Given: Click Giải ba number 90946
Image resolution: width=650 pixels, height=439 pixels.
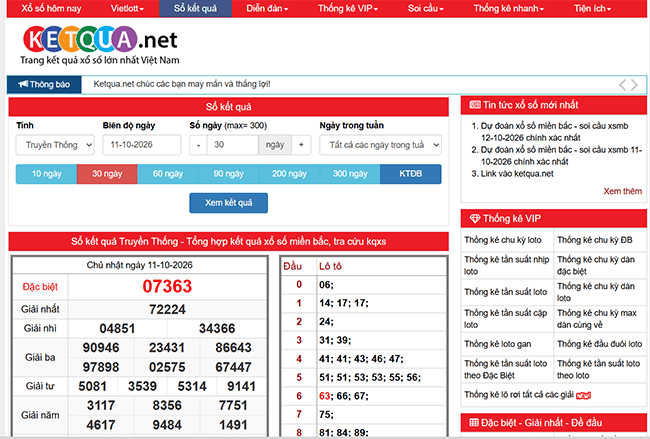Looking at the screenshot, I should [x=101, y=348].
